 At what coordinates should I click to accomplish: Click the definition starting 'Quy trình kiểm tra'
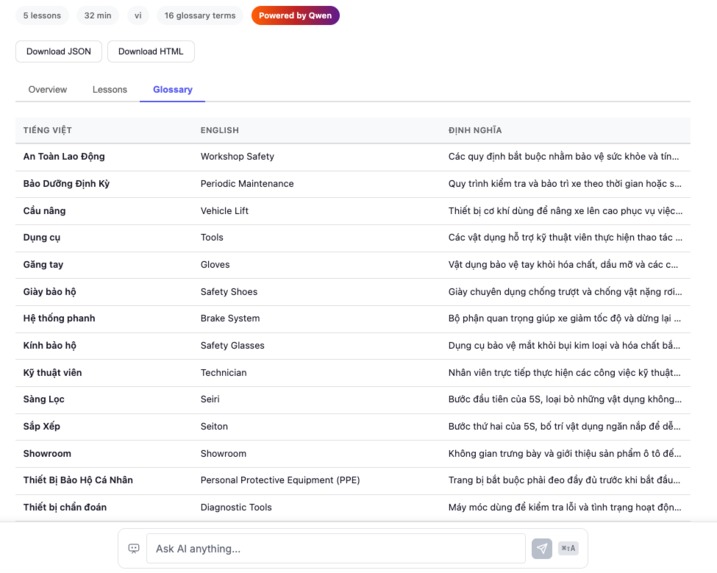(x=565, y=183)
